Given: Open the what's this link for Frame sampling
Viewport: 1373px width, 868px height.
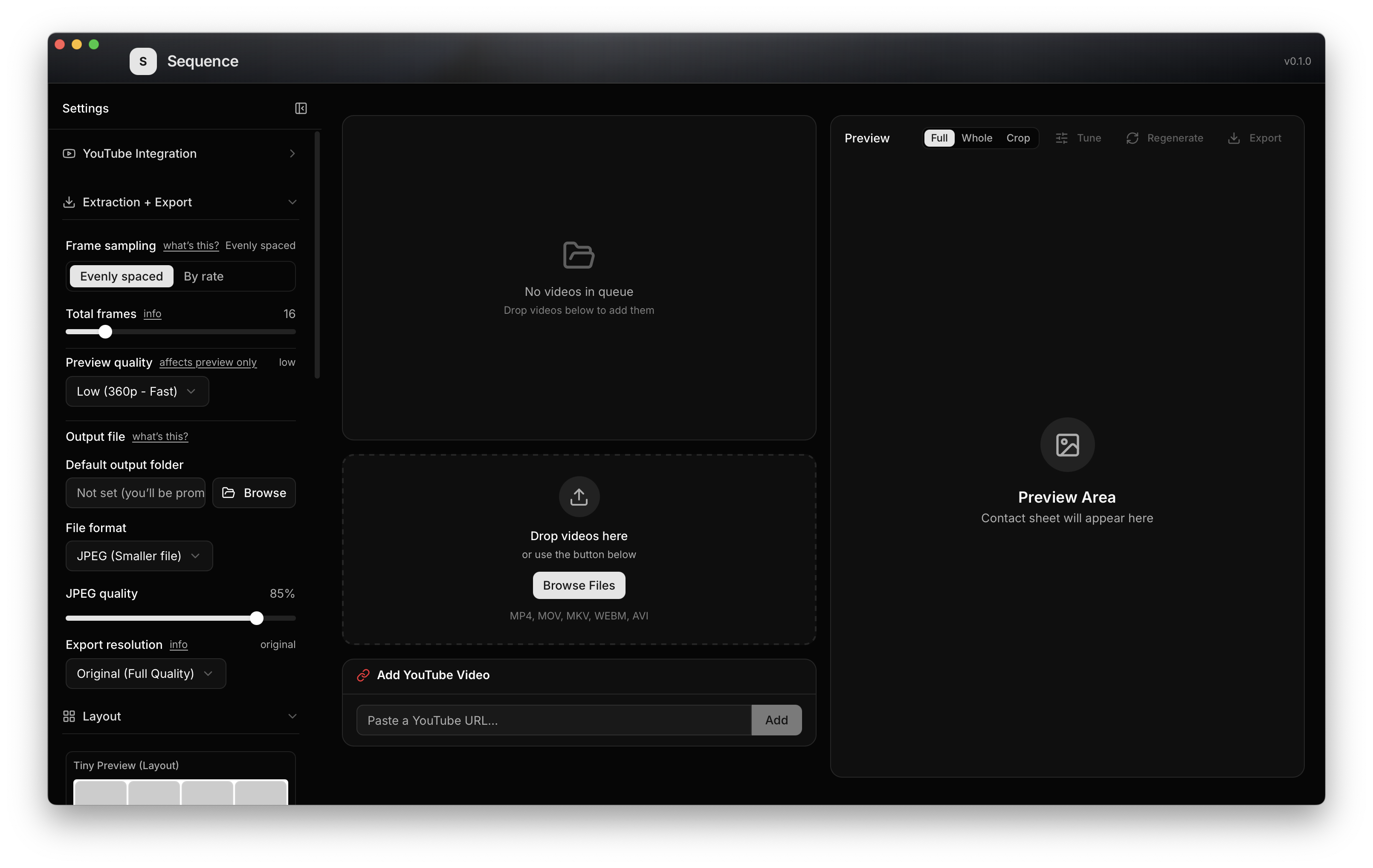Looking at the screenshot, I should pyautogui.click(x=191, y=246).
